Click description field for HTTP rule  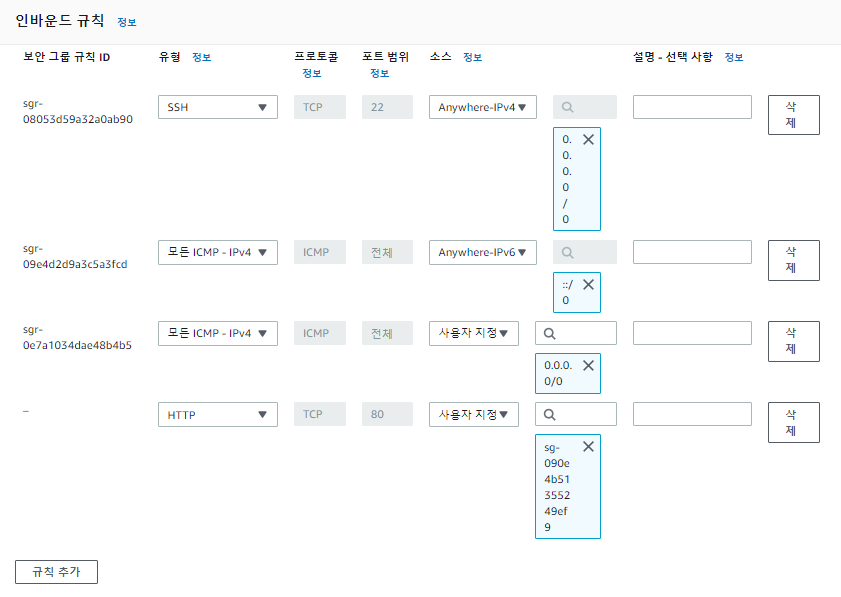pos(692,414)
